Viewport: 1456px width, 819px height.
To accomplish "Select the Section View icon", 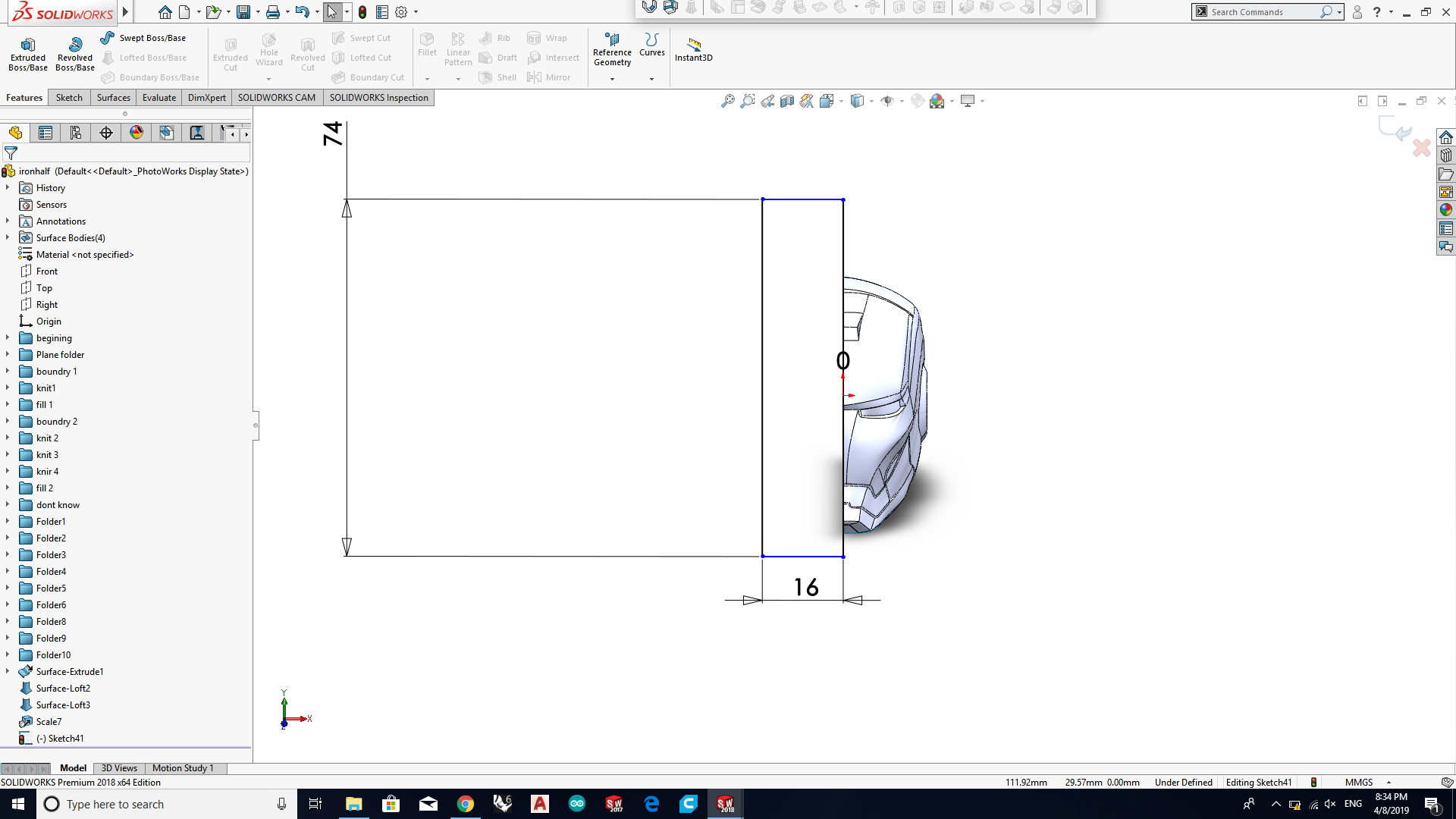I will coord(787,101).
